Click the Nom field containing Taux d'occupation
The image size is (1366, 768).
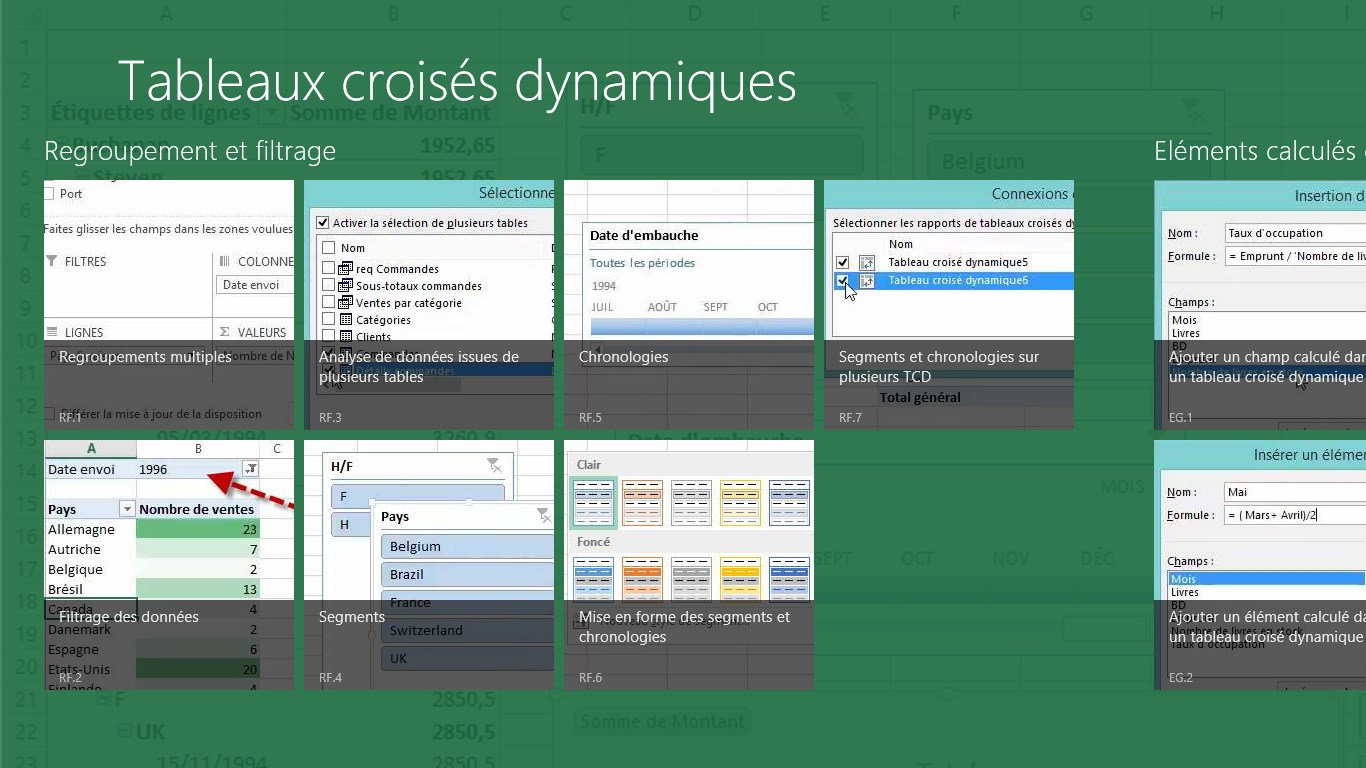[1295, 233]
